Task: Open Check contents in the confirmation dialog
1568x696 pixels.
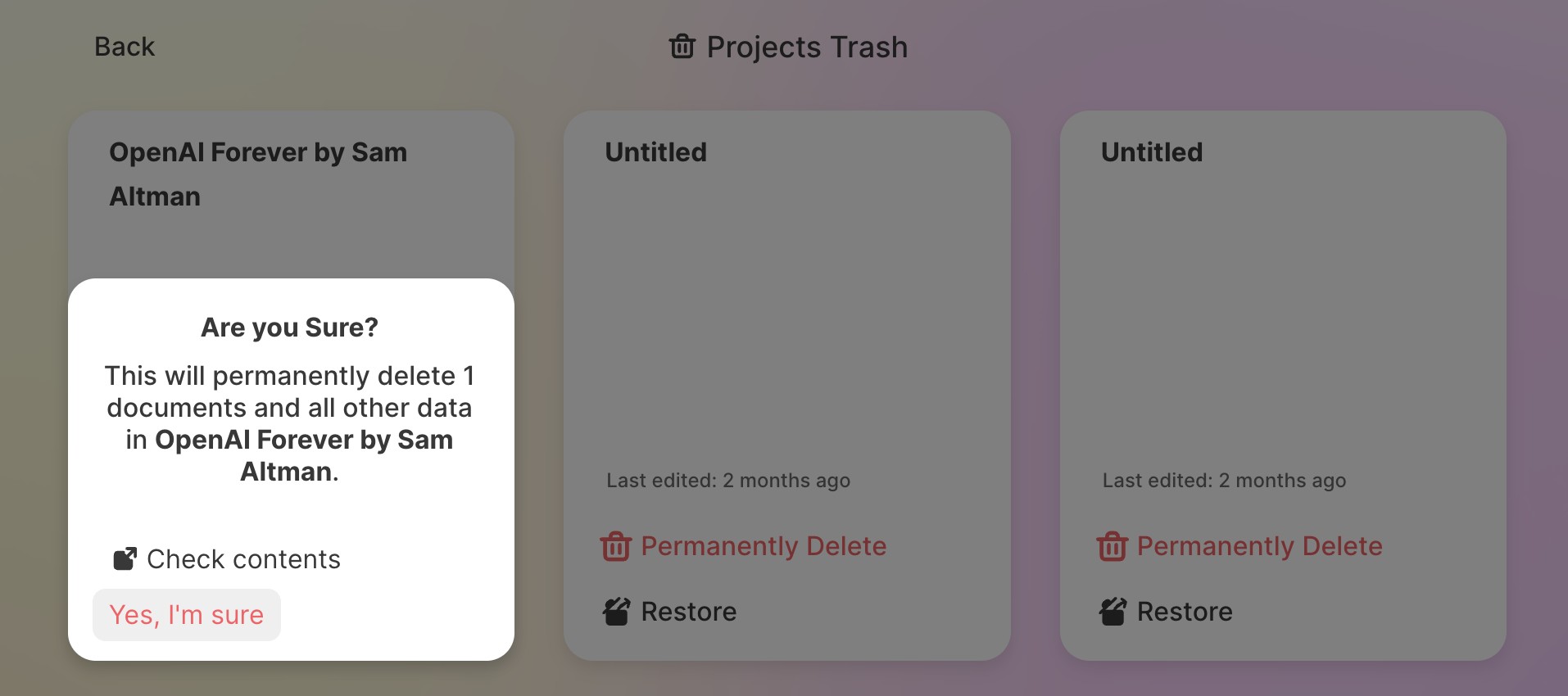Action: tap(243, 559)
